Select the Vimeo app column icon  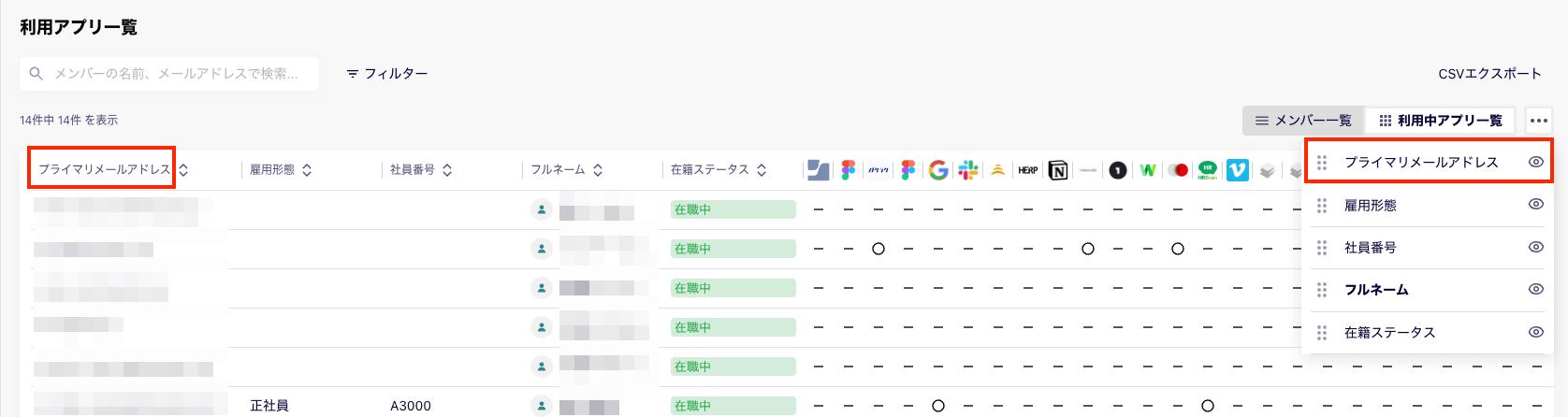tap(1238, 170)
